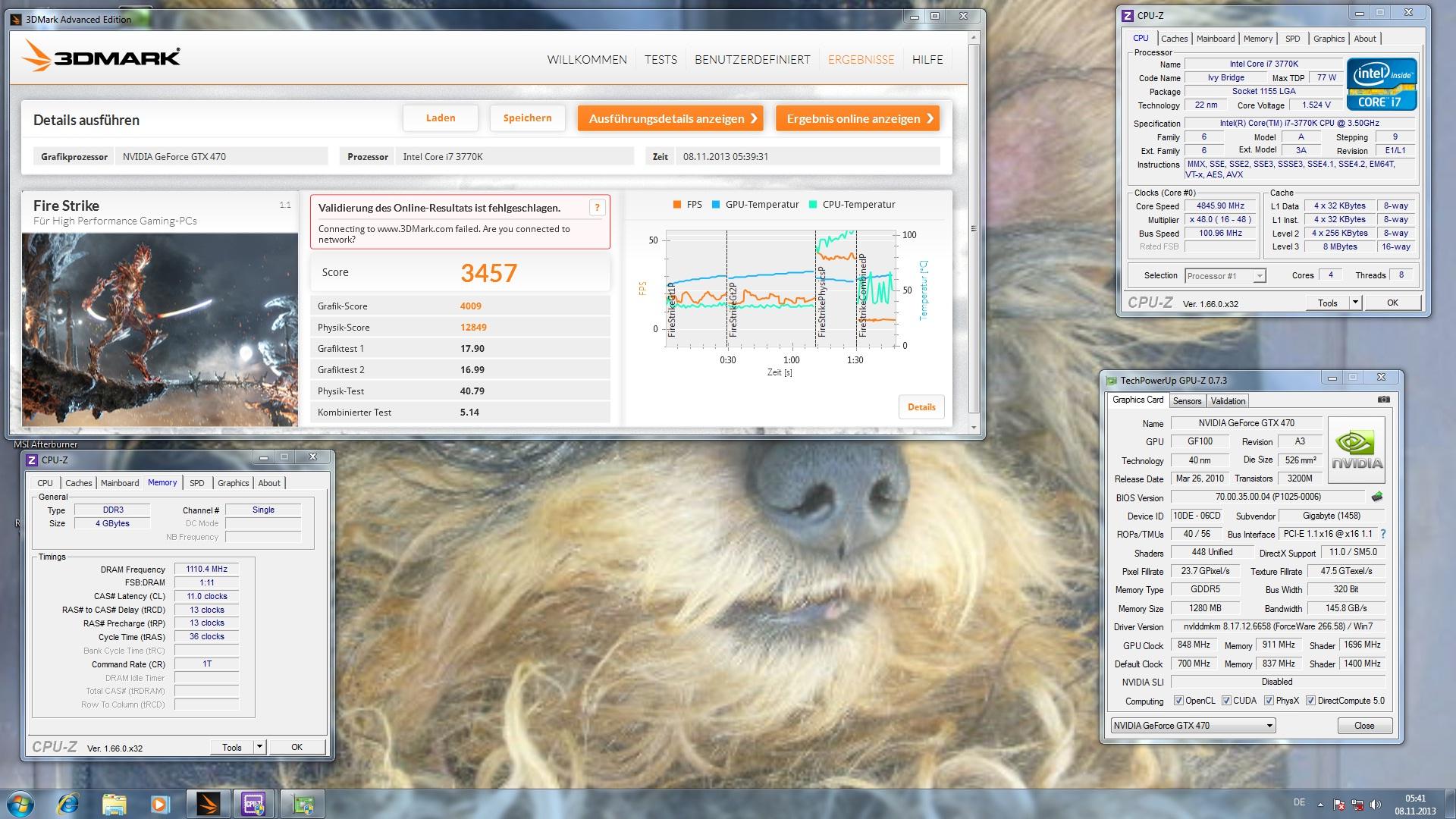Switch to 3DMark via its taskbar icon
The height and width of the screenshot is (819, 1456).
click(x=208, y=803)
